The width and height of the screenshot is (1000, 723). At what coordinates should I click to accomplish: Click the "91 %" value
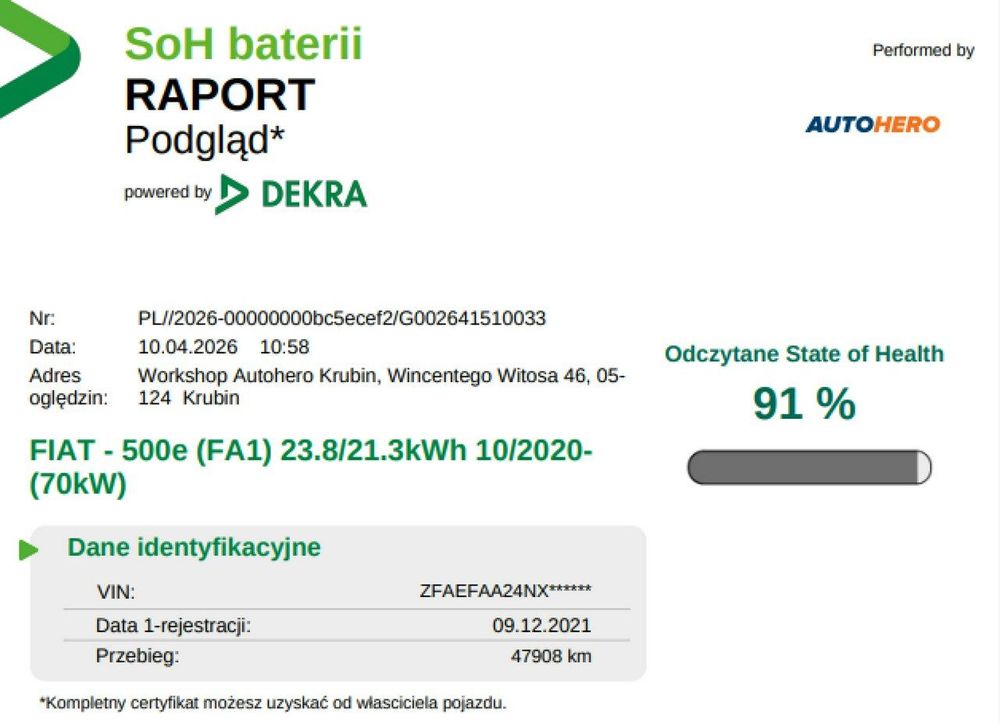click(804, 404)
